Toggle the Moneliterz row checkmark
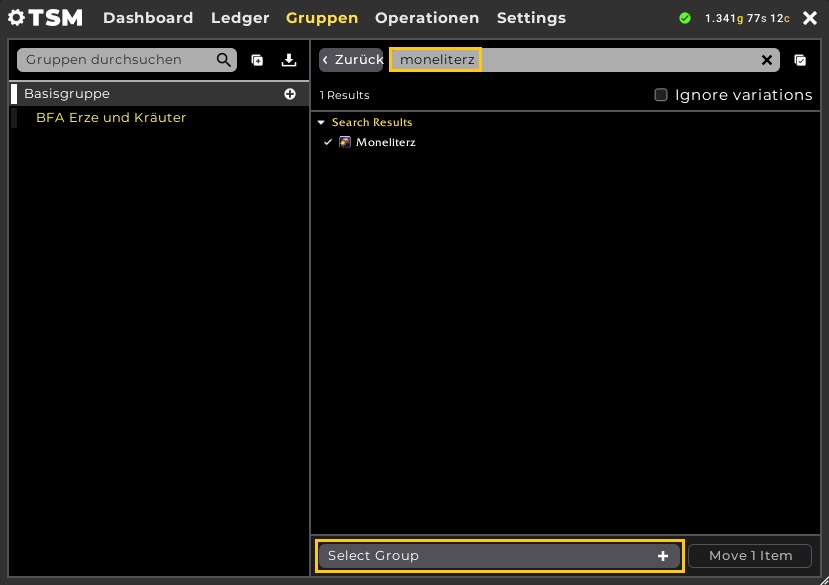The image size is (829, 585). pos(328,142)
